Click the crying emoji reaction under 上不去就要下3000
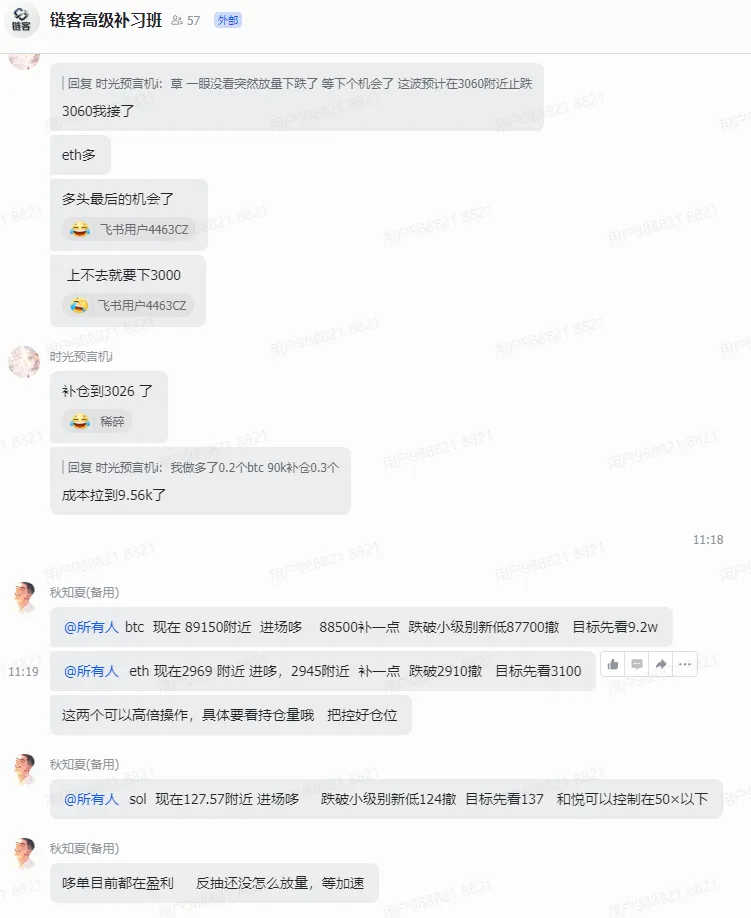The width and height of the screenshot is (751, 918). click(79, 306)
